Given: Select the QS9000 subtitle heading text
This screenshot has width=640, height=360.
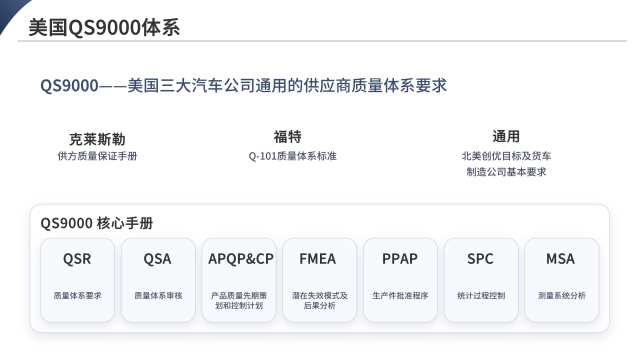Looking at the screenshot, I should [x=244, y=86].
